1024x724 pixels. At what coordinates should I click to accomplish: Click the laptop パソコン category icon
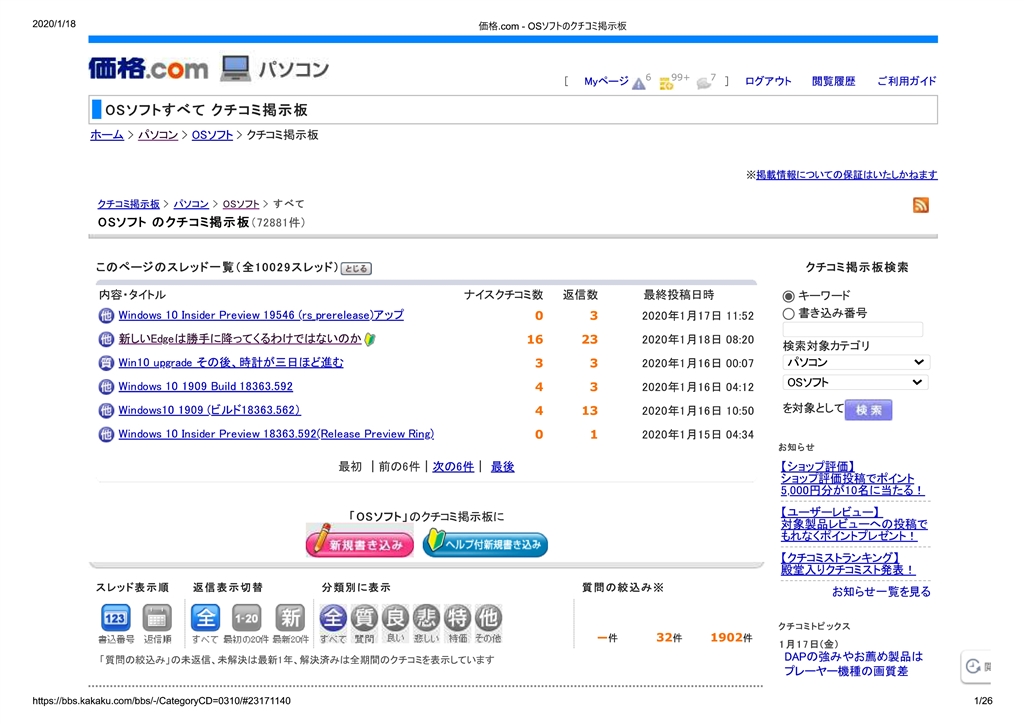(235, 68)
